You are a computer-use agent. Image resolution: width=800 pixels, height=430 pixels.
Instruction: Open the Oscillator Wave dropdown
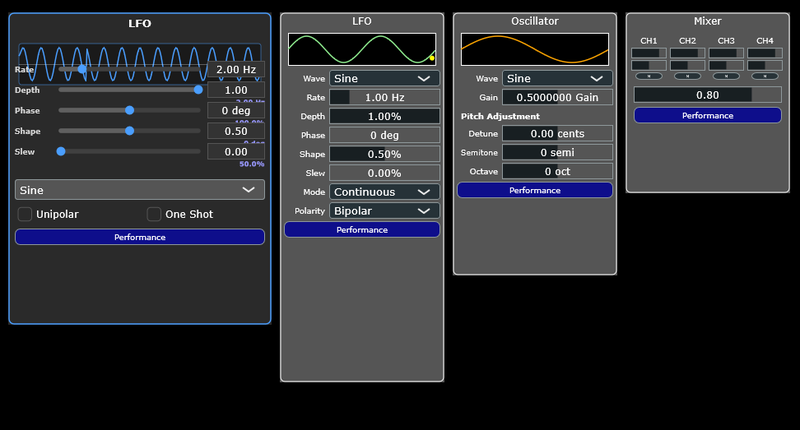point(556,78)
